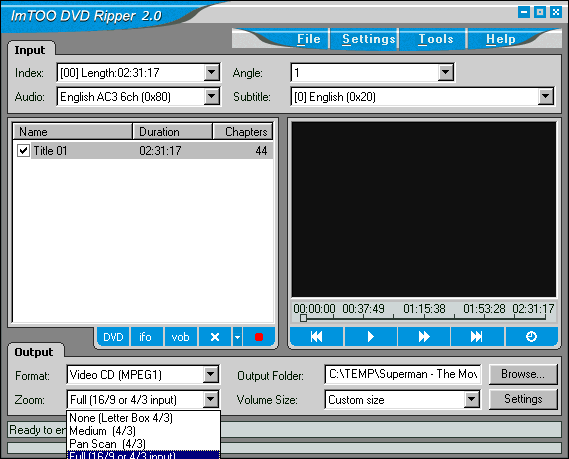Click the vob file button
The image size is (569, 459).
[x=180, y=337]
